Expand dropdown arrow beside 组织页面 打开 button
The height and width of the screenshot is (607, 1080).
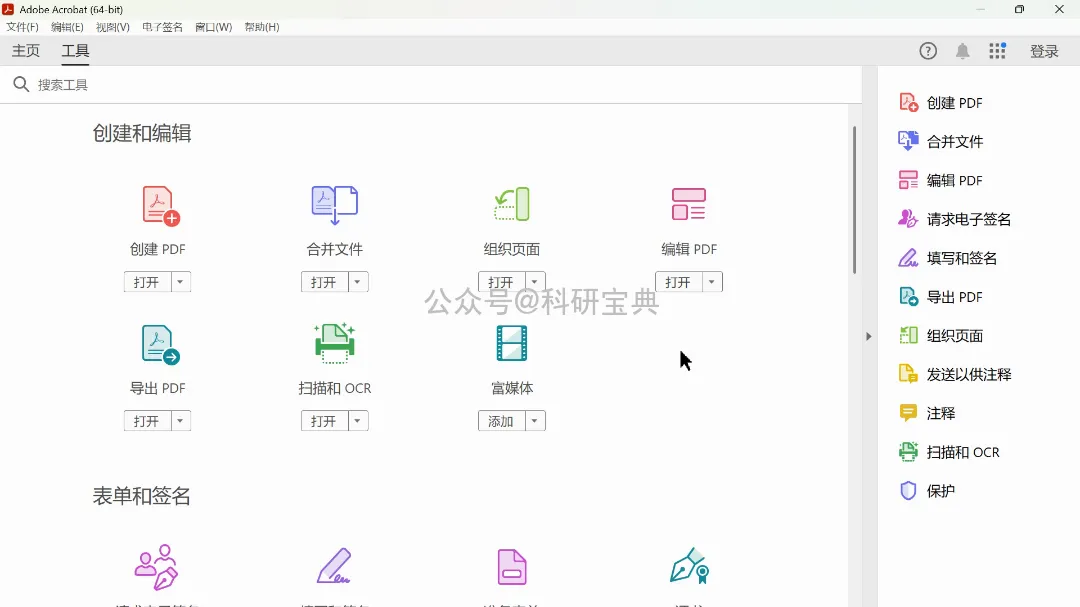[x=534, y=282]
